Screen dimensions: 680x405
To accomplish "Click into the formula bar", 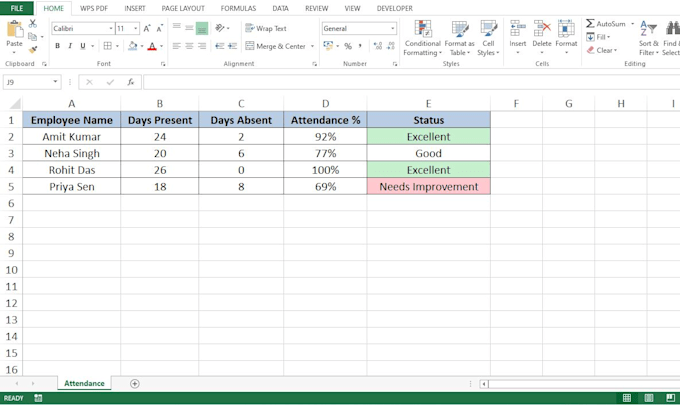I will coord(411,82).
